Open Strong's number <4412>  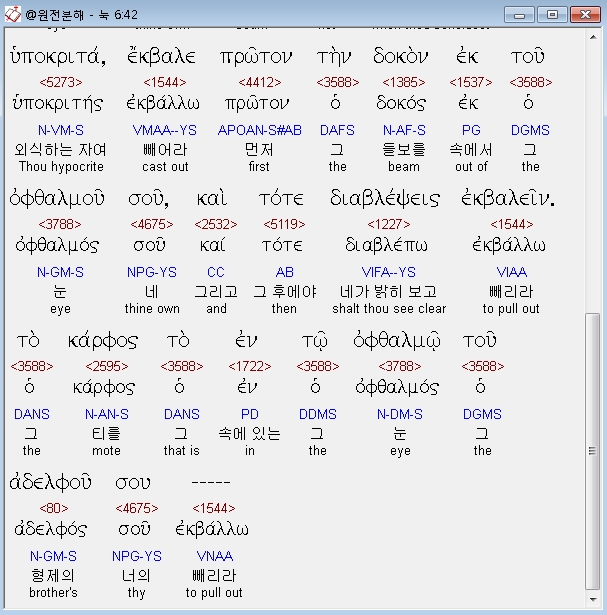coord(260,82)
